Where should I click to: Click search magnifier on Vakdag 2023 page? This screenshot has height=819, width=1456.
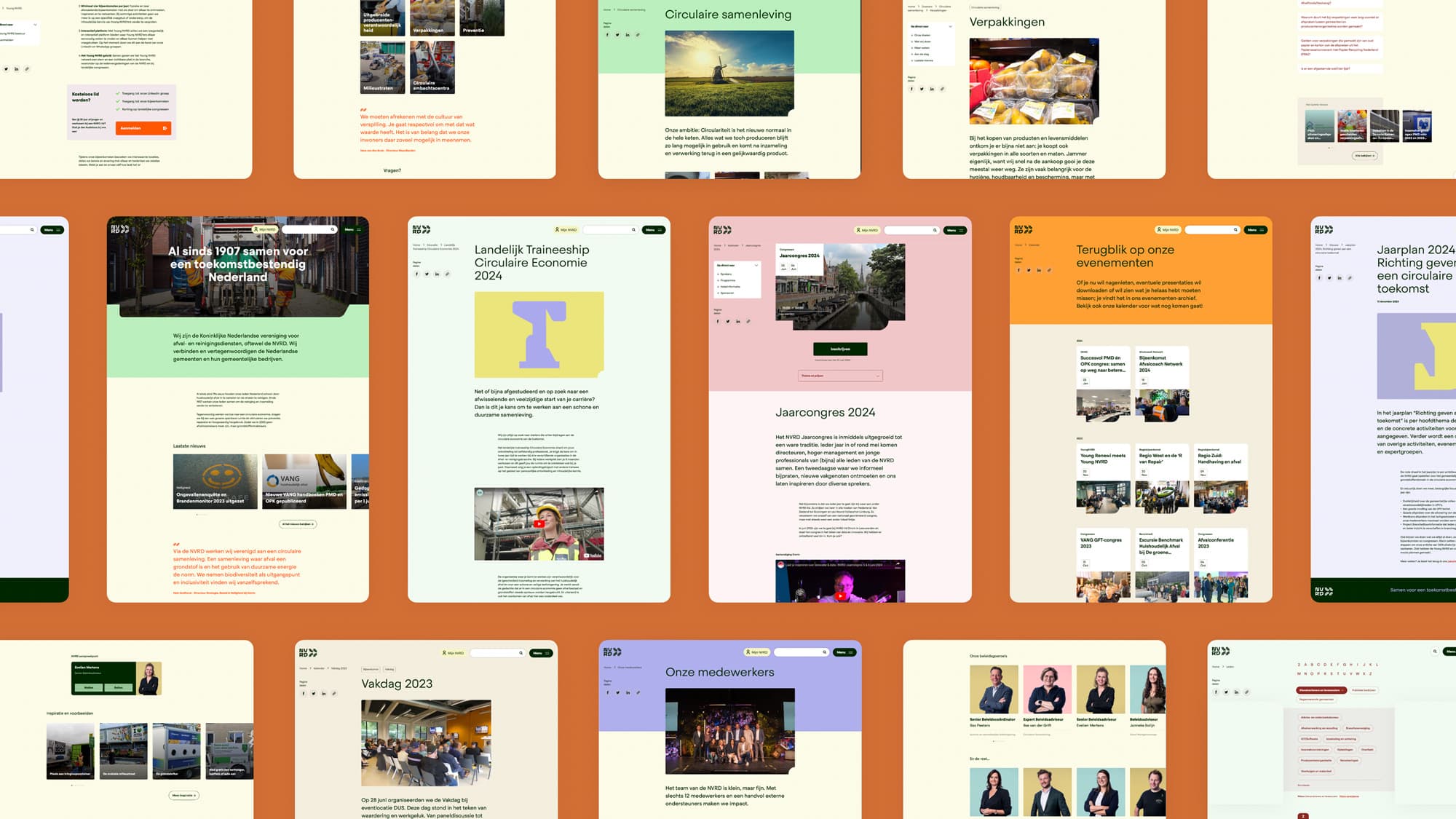point(521,653)
